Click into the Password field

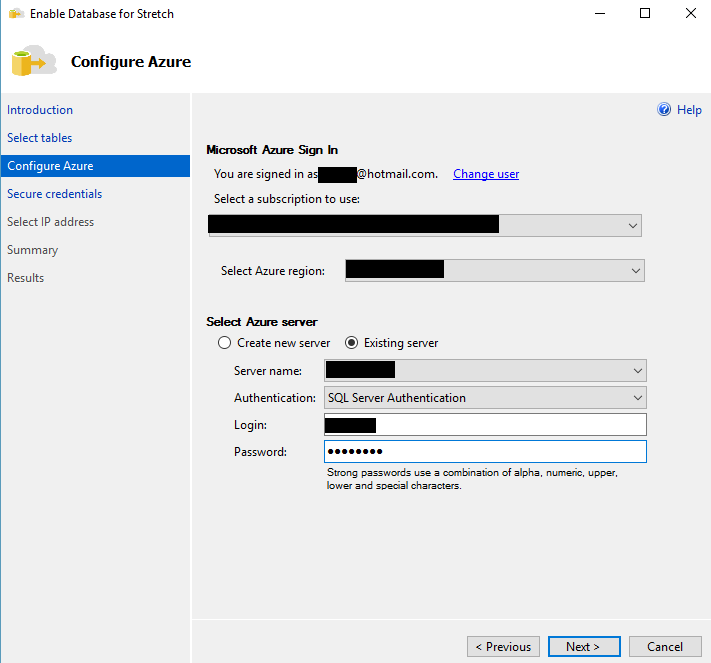click(485, 452)
